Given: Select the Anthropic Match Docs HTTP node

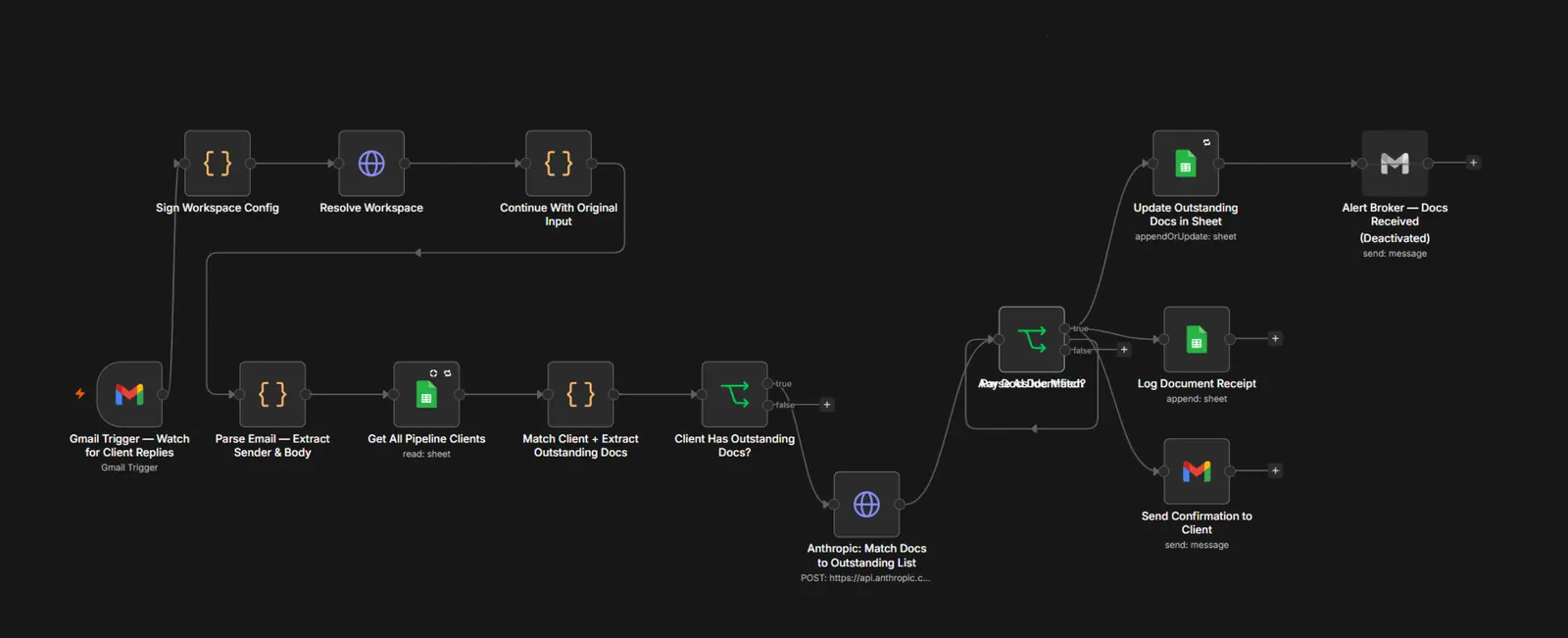Looking at the screenshot, I should pyautogui.click(x=866, y=505).
